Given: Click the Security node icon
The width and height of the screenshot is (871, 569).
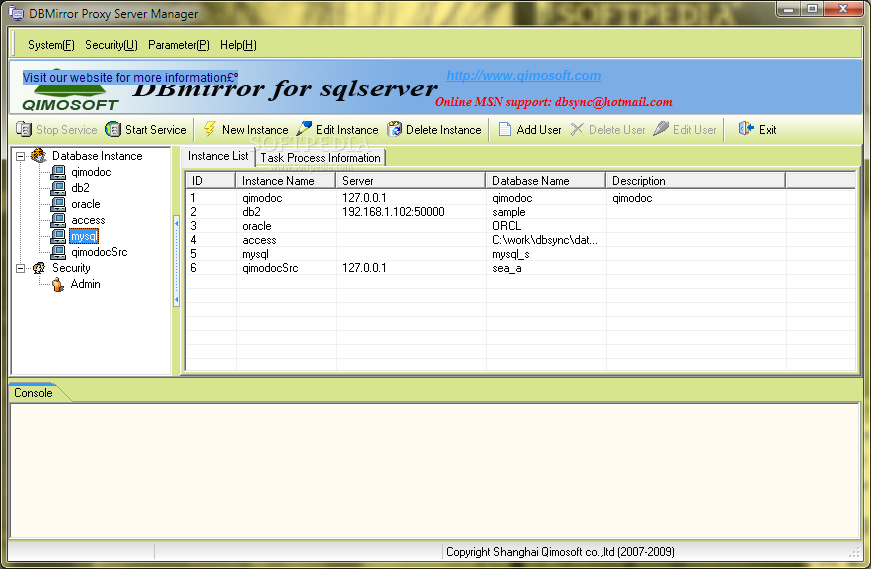Looking at the screenshot, I should 38,268.
